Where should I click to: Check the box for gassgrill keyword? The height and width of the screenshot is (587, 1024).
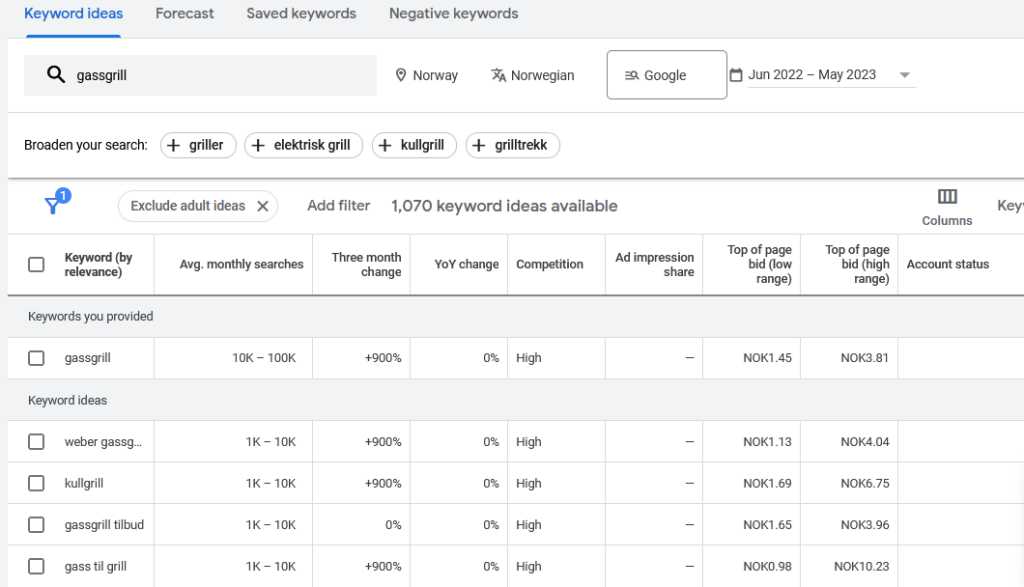pos(36,358)
